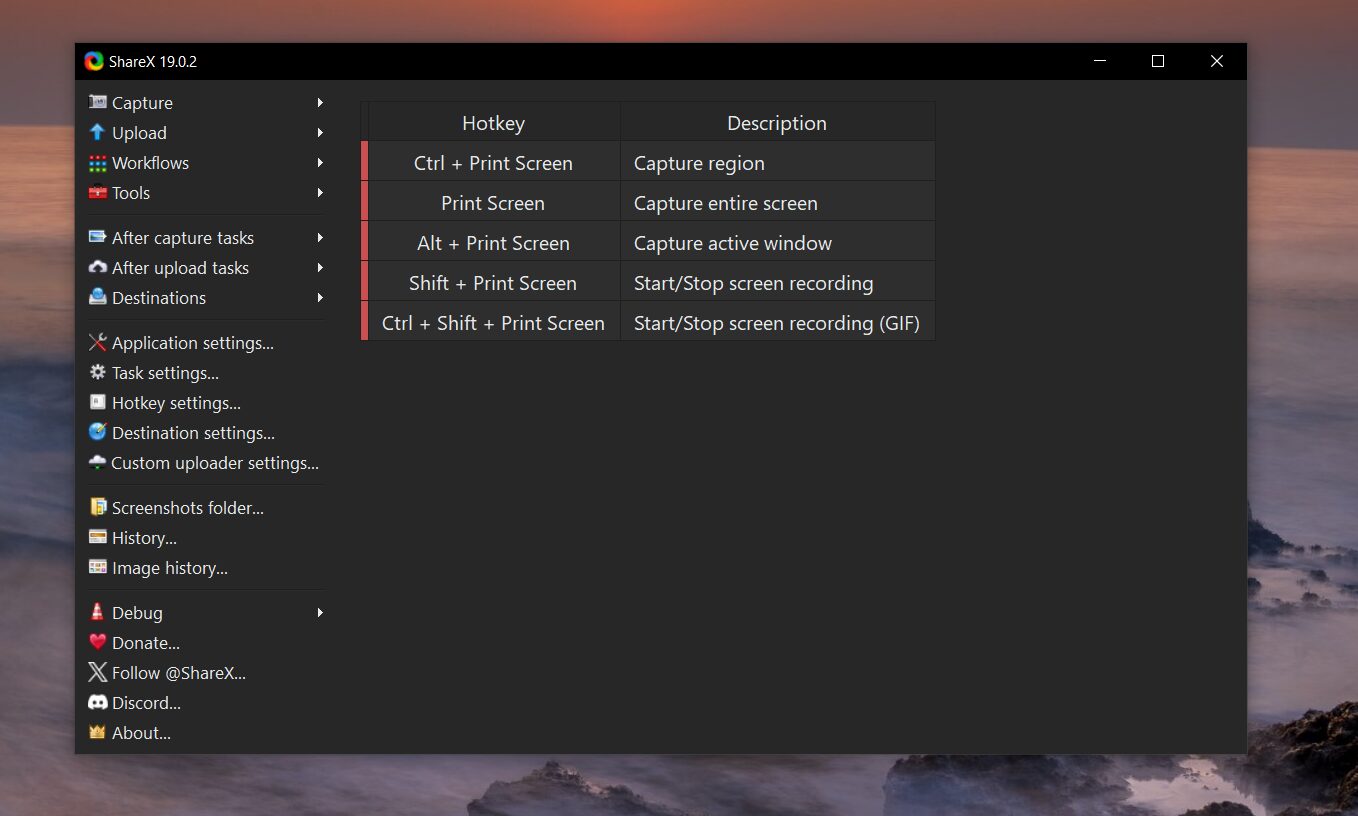Expand the After capture tasks arrow

(x=320, y=238)
